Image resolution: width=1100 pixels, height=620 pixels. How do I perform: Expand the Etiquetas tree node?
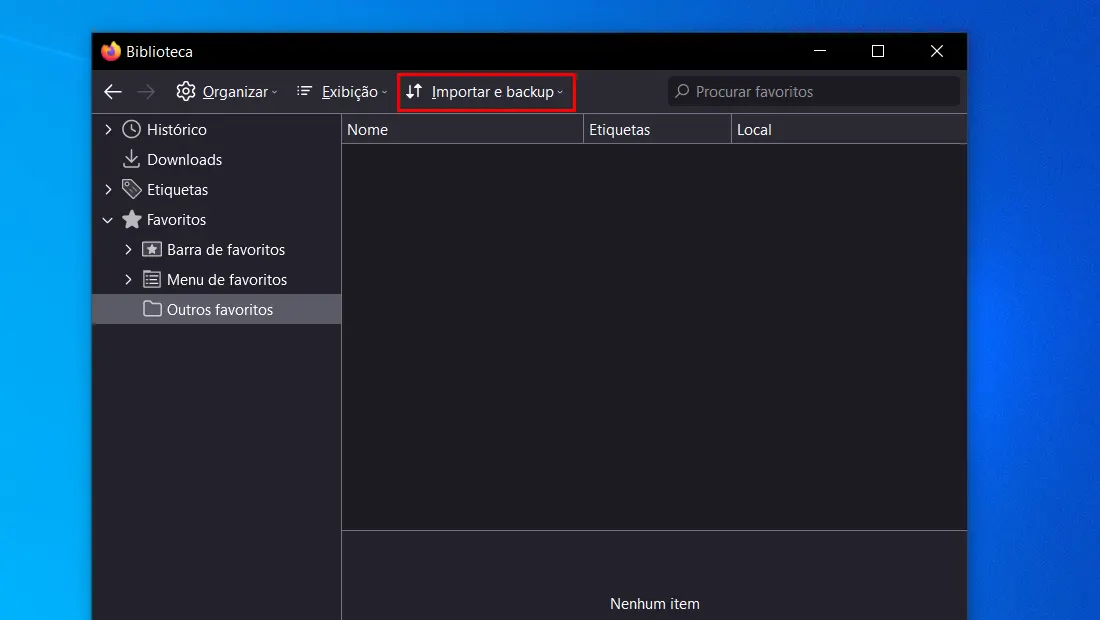coord(108,189)
